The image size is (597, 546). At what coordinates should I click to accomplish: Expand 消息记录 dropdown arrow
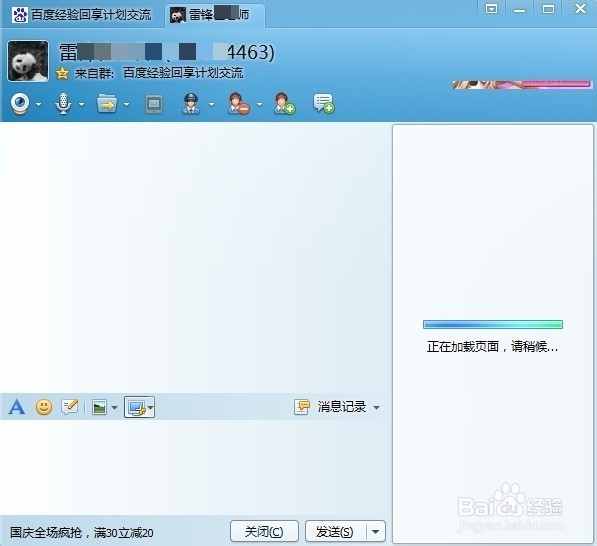pyautogui.click(x=376, y=407)
